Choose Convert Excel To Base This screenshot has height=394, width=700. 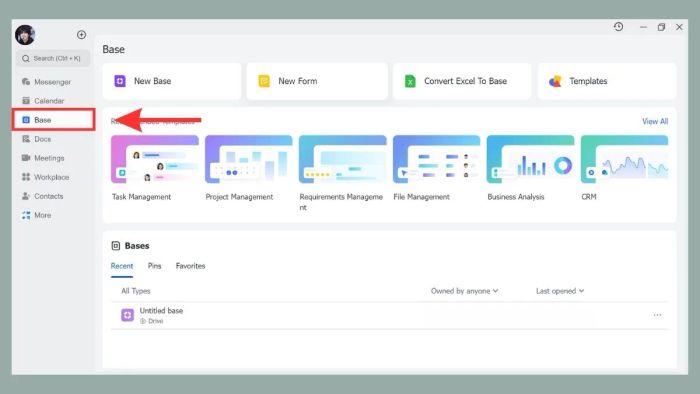pos(462,81)
